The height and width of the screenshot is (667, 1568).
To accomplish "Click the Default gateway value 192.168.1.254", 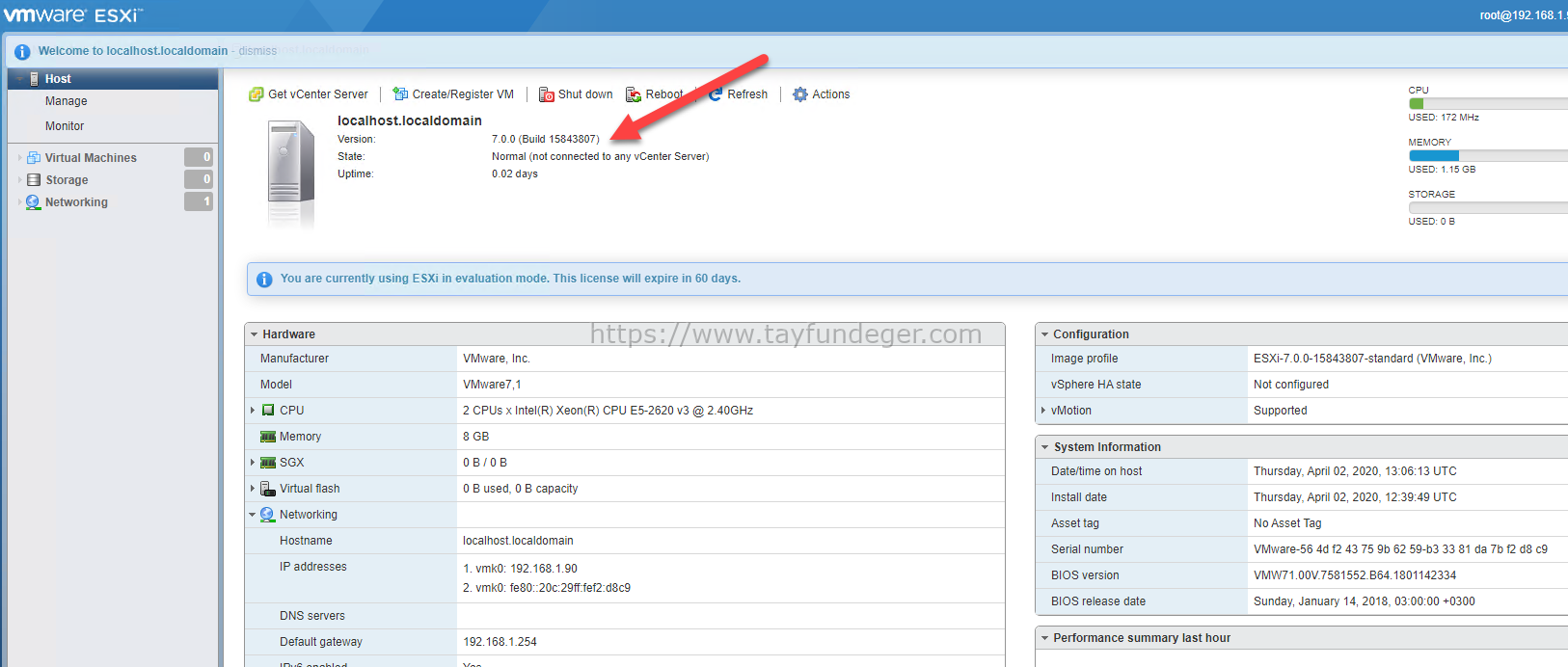I will (x=500, y=642).
